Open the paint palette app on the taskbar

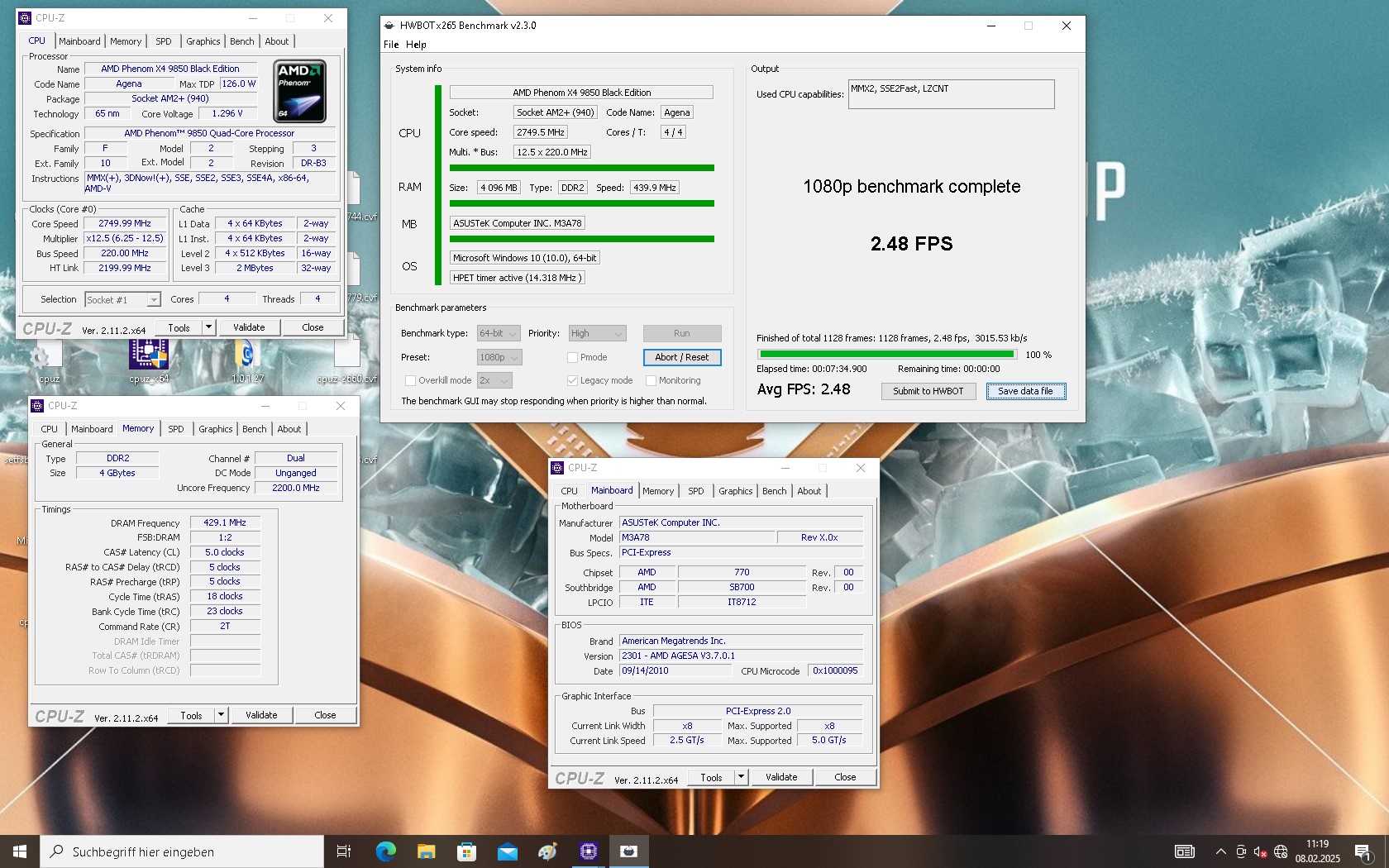(547, 851)
